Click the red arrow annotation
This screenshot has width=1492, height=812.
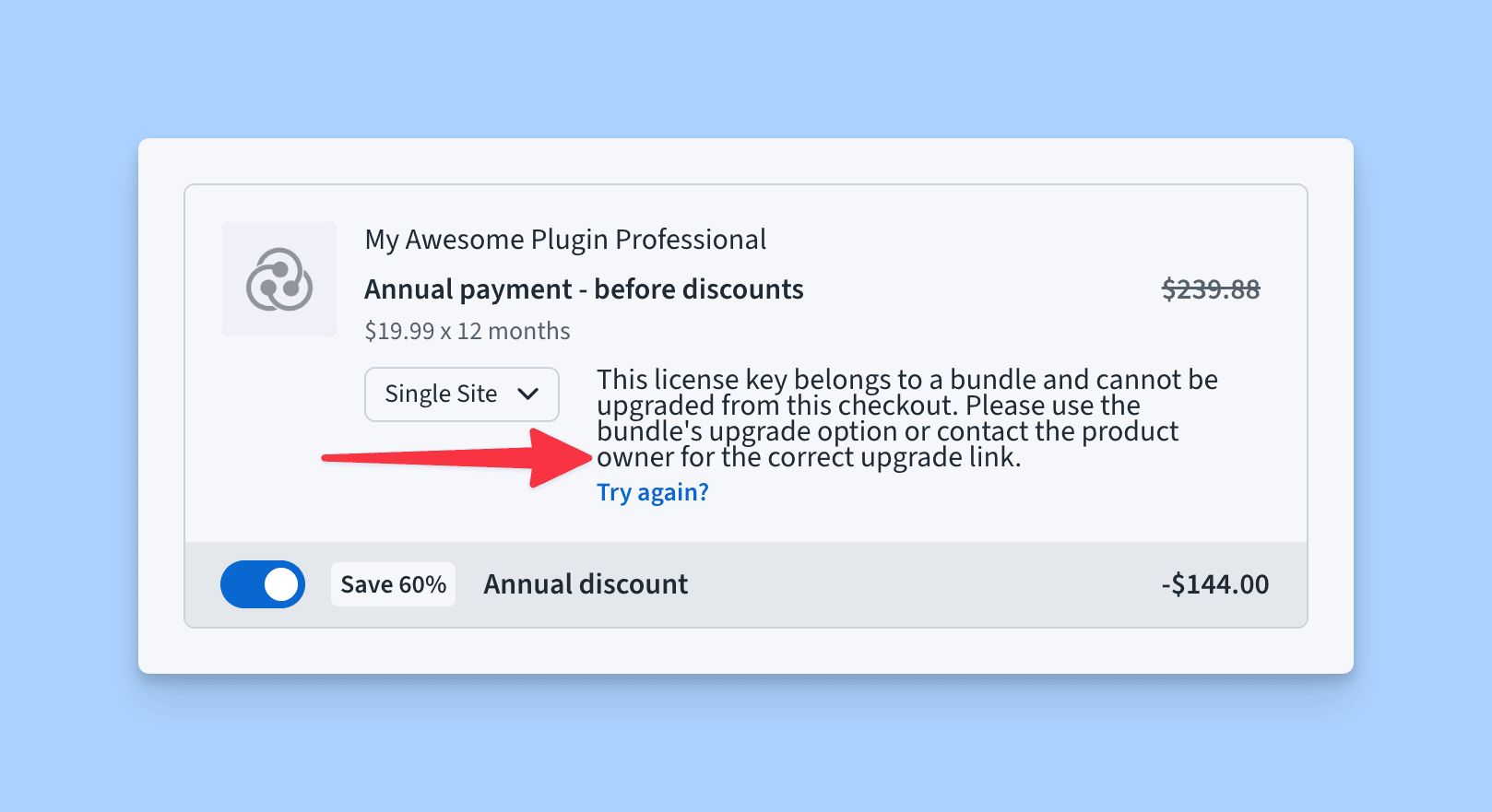[x=461, y=456]
